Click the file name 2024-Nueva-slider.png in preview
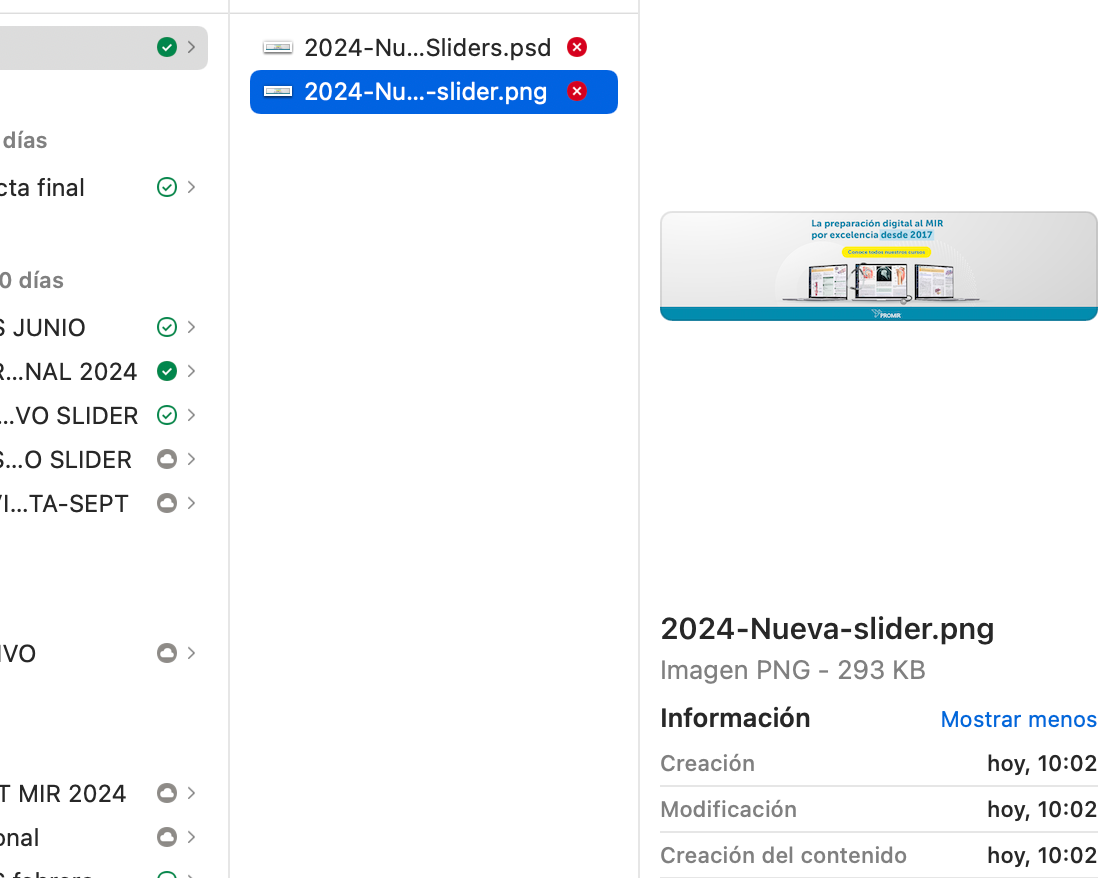This screenshot has height=878, width=1110. click(x=827, y=629)
